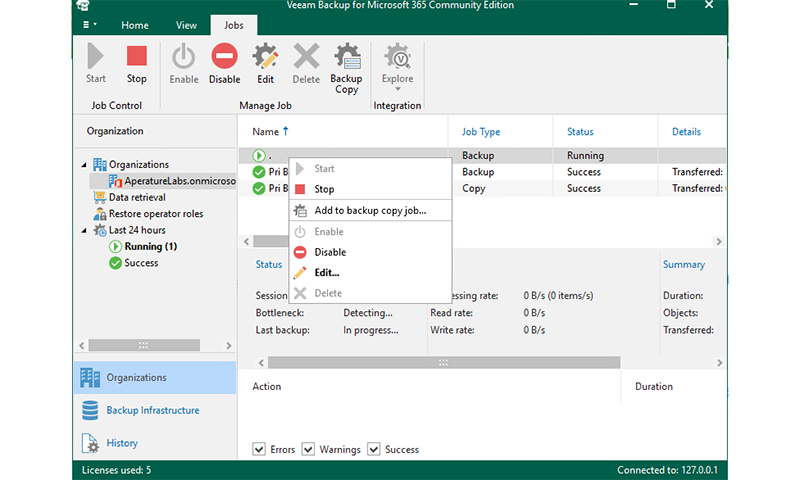Select Success under Last 24 hours
800x480 pixels.
(x=141, y=263)
